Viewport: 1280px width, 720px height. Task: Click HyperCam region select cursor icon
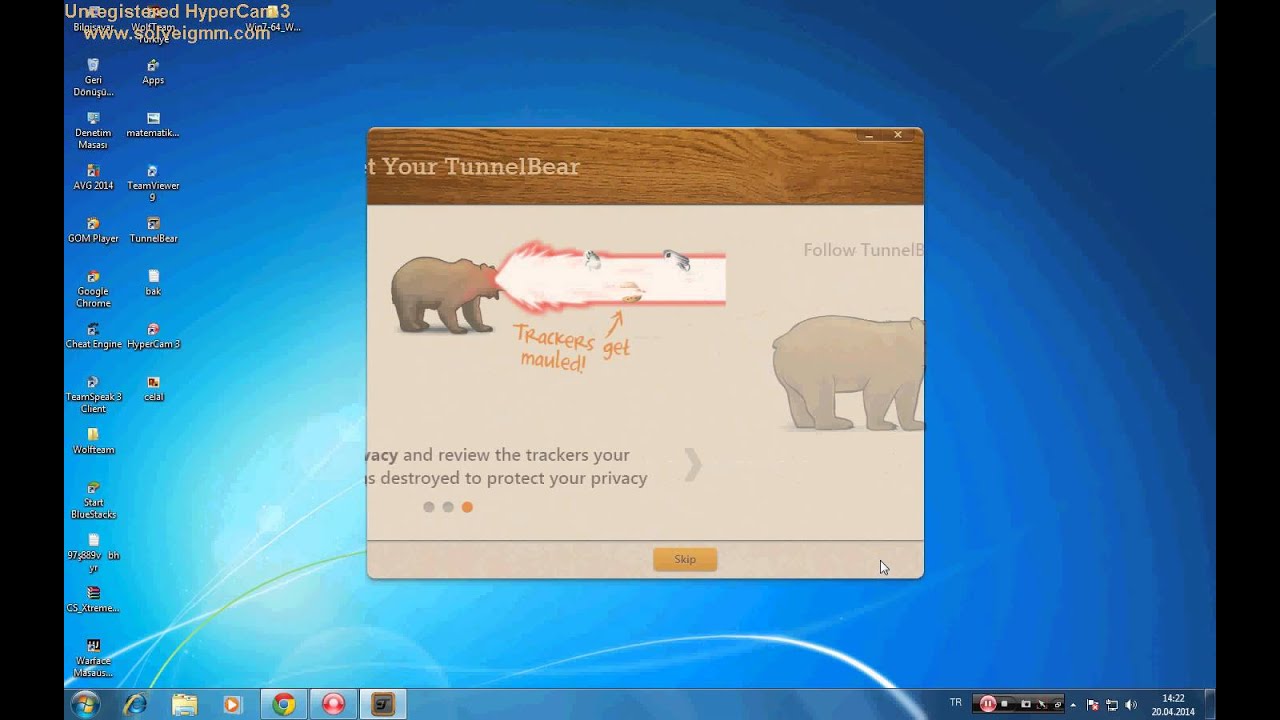click(1041, 704)
